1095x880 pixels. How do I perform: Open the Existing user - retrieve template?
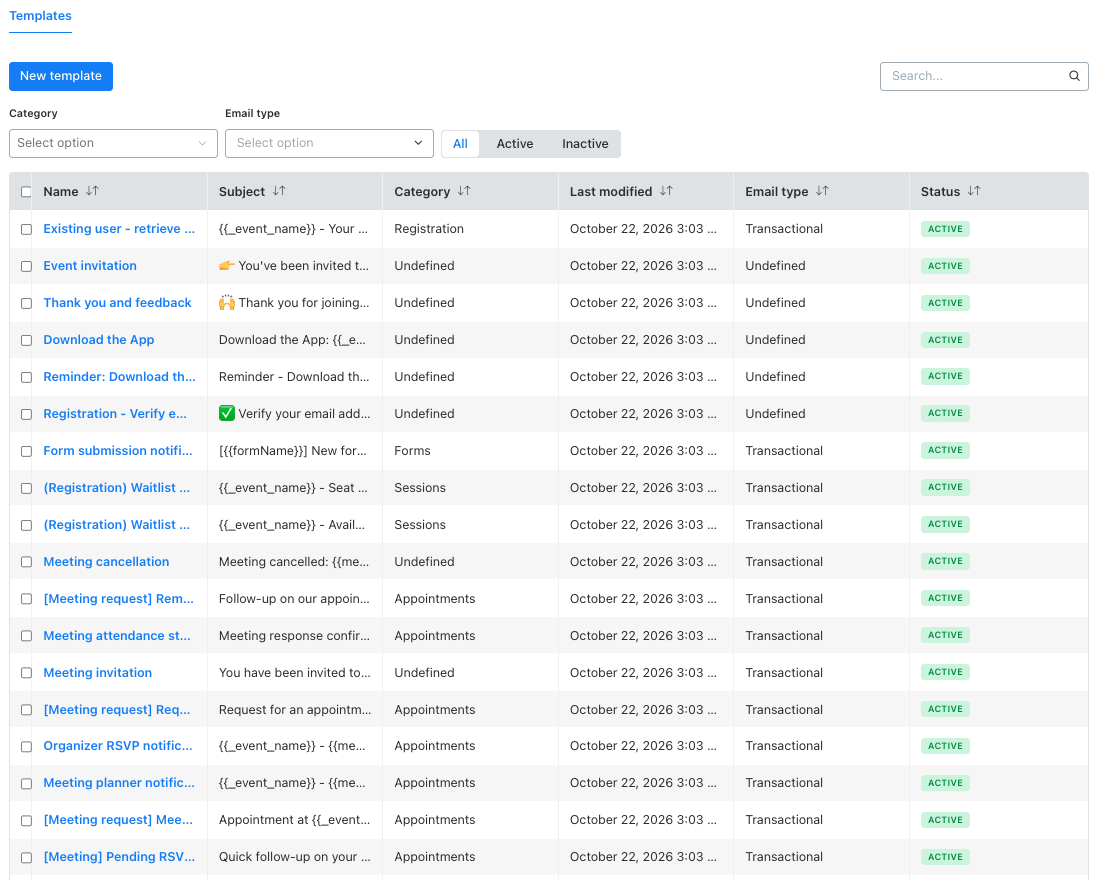[119, 229]
